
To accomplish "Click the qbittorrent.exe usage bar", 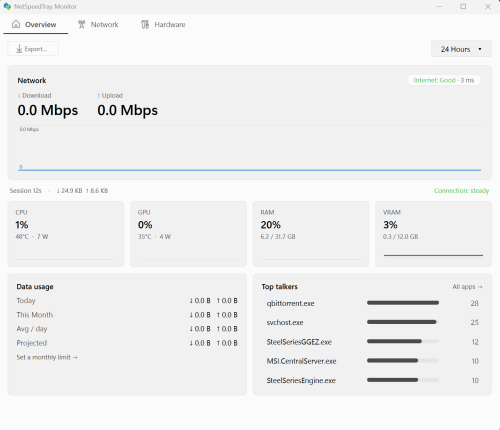I will (x=403, y=303).
